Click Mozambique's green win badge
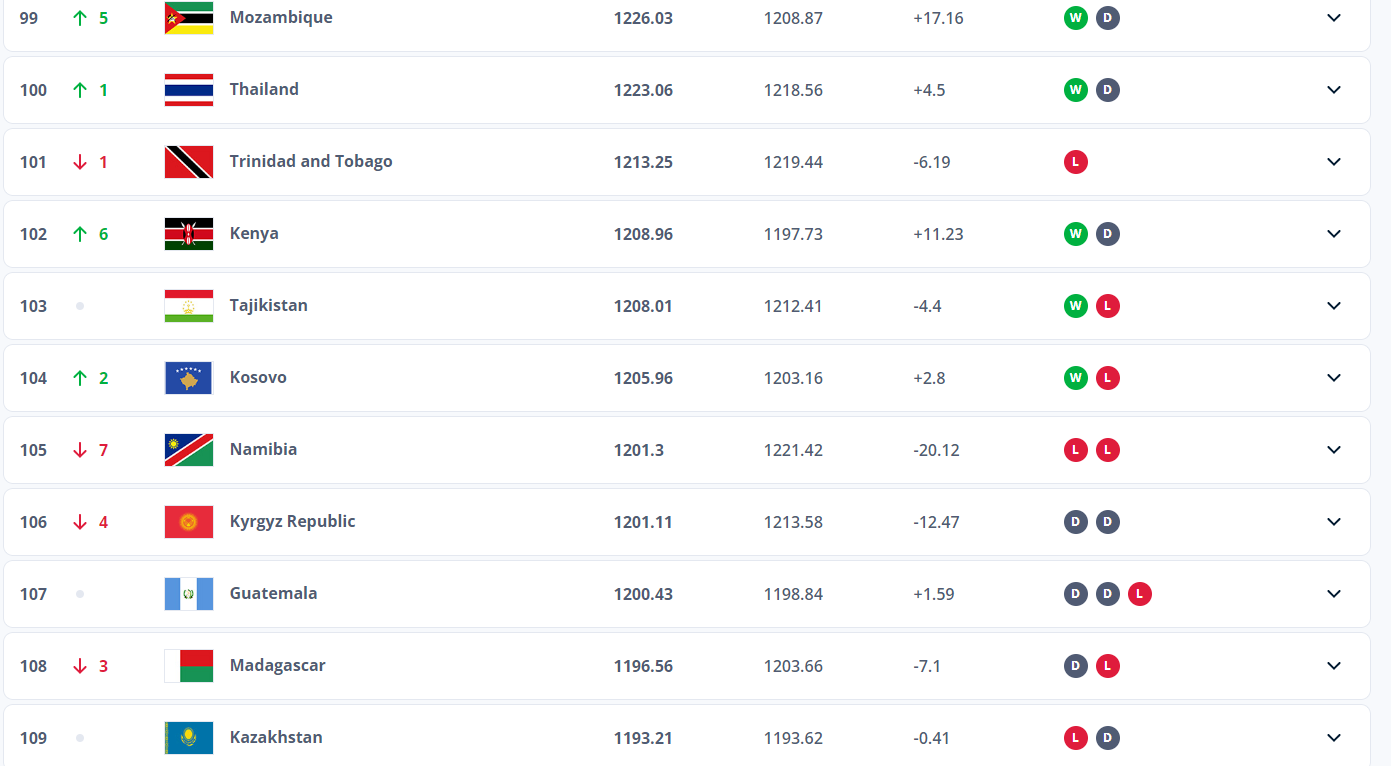 1075,18
